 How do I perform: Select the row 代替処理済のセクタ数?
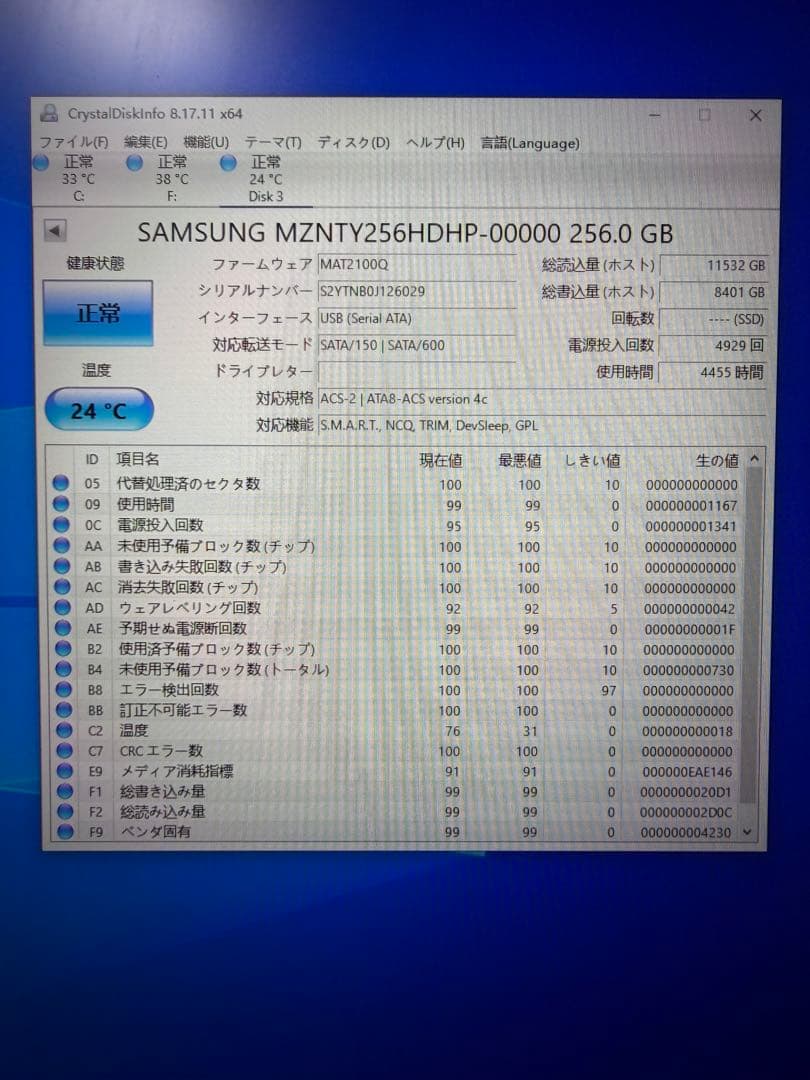(396, 484)
